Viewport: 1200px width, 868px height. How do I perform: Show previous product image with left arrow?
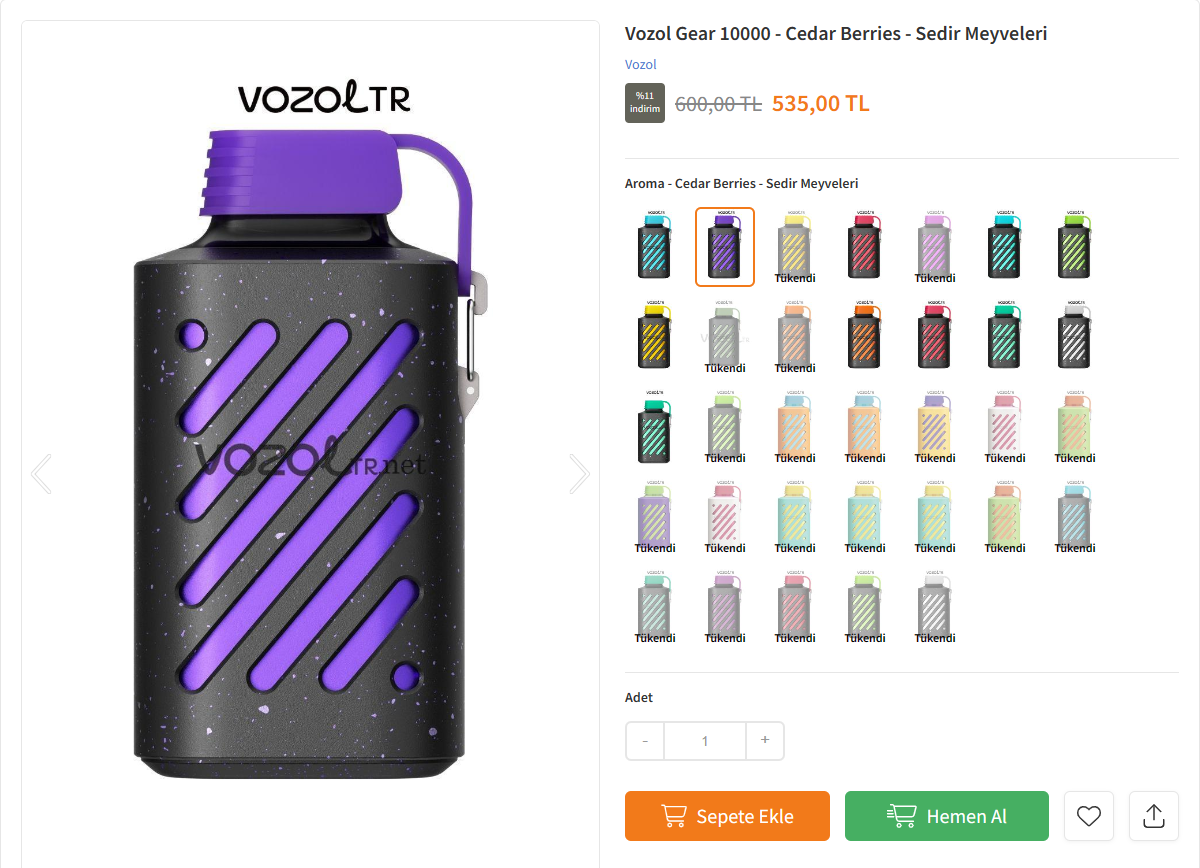coord(41,474)
